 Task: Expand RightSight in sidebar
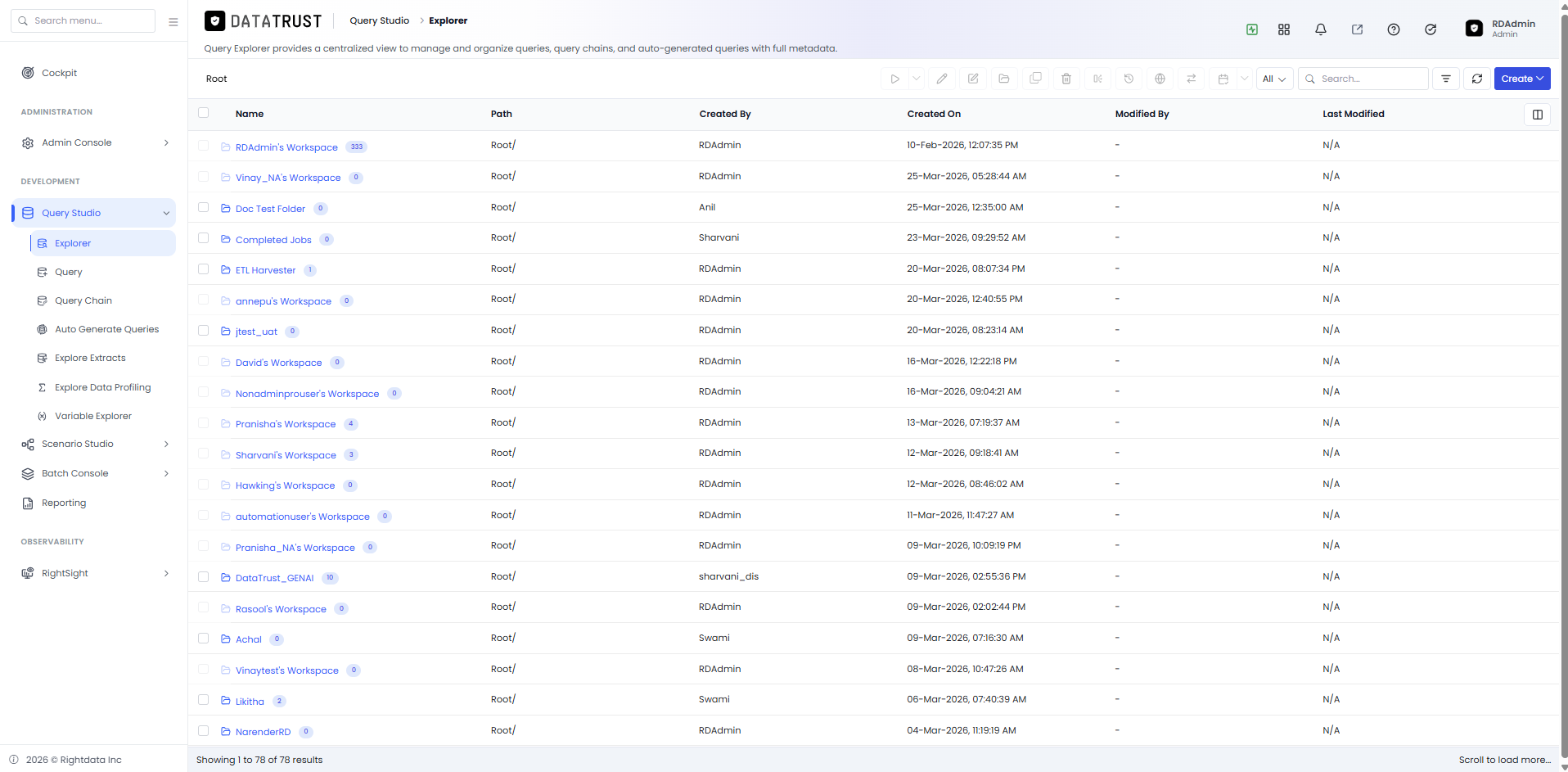(166, 573)
